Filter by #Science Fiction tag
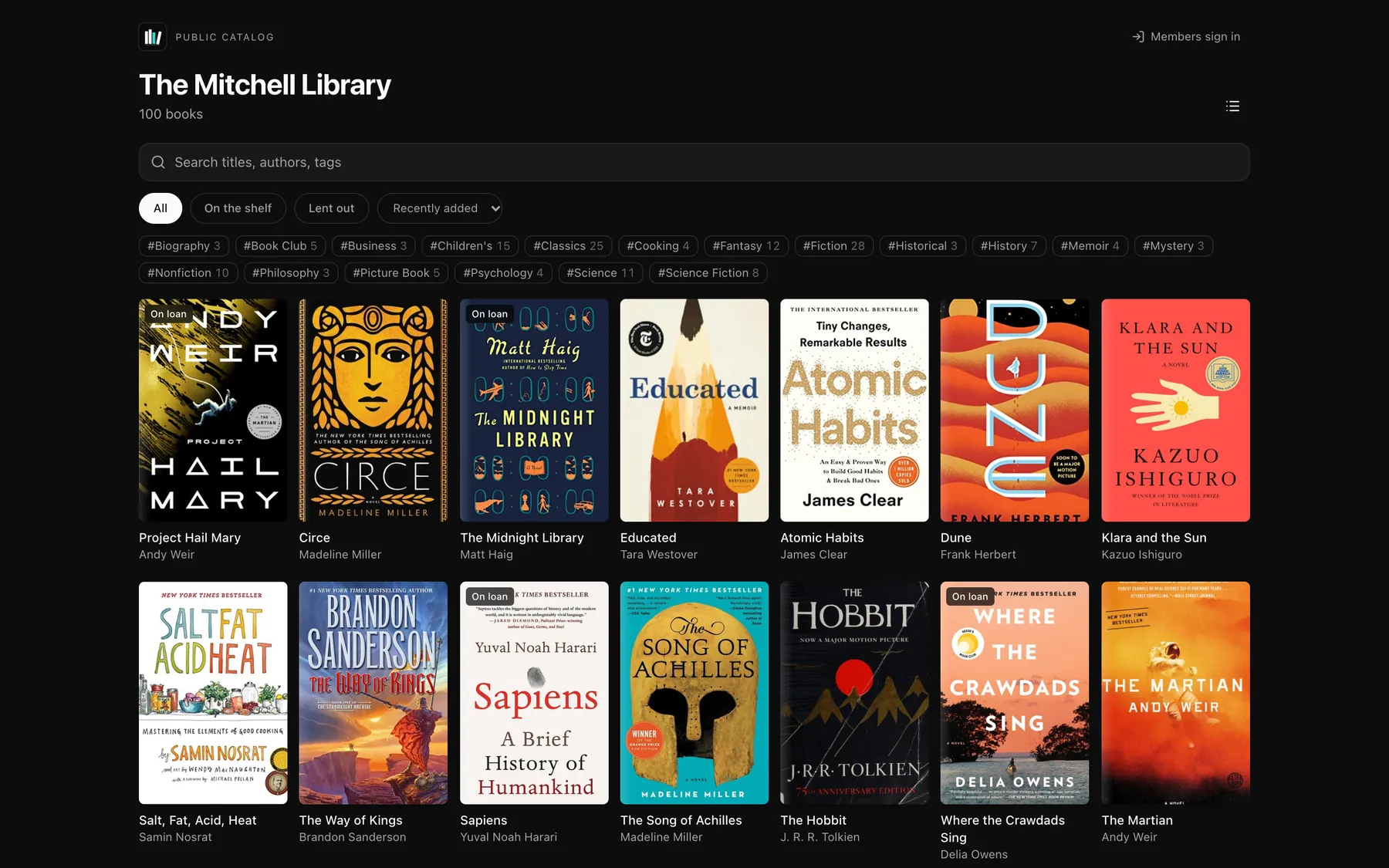 pyautogui.click(x=708, y=273)
